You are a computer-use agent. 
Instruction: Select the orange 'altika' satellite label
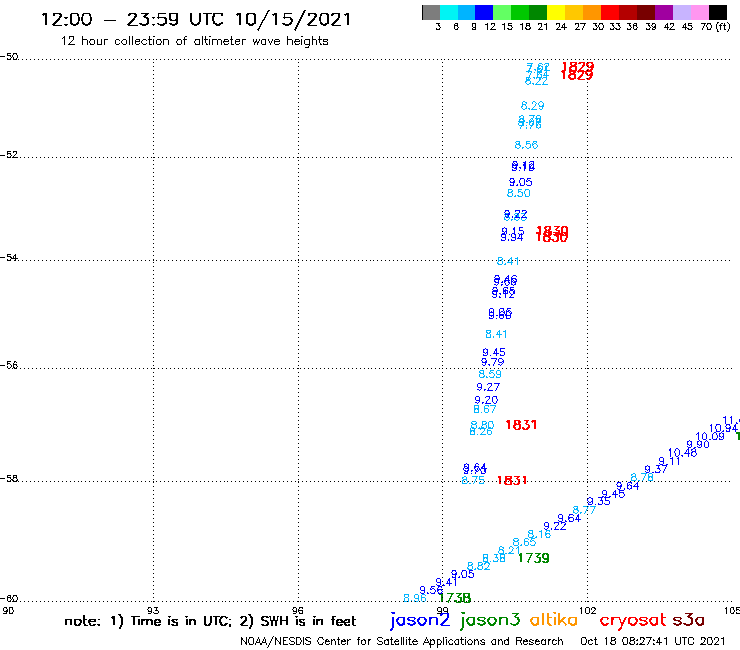[554, 620]
